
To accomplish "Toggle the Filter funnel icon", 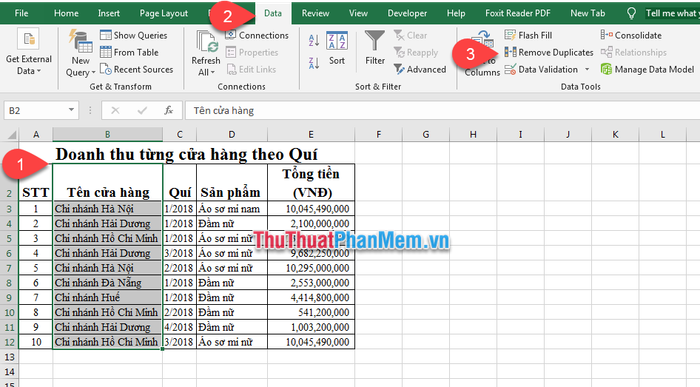I will [375, 48].
